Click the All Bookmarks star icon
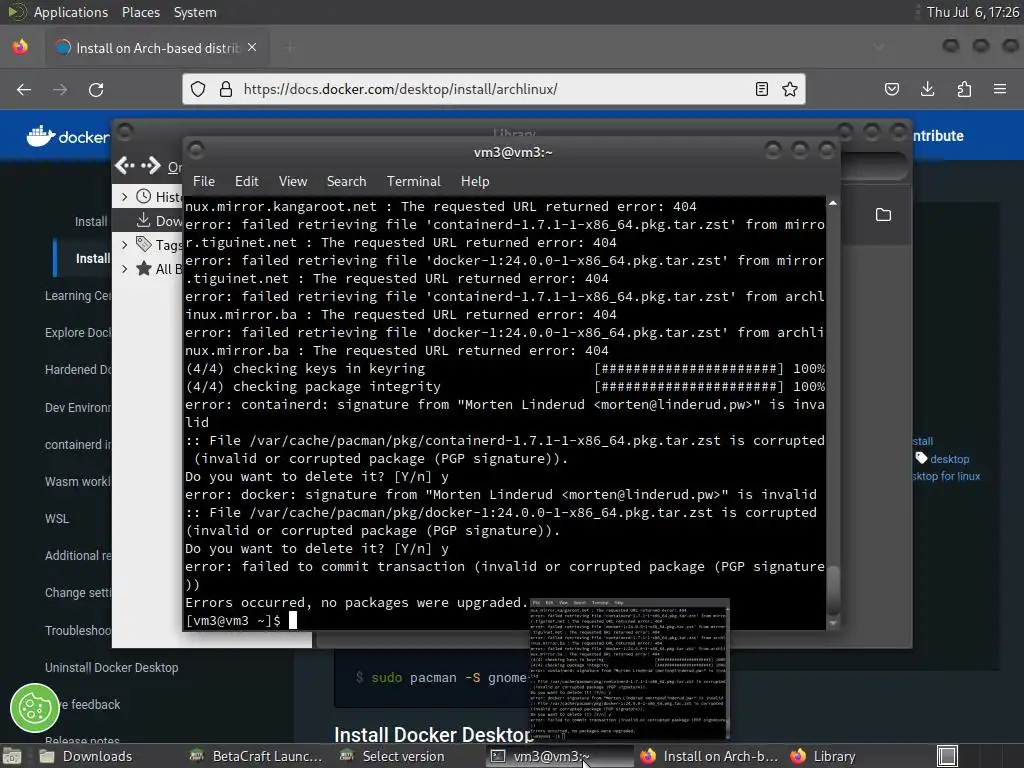 pos(144,268)
